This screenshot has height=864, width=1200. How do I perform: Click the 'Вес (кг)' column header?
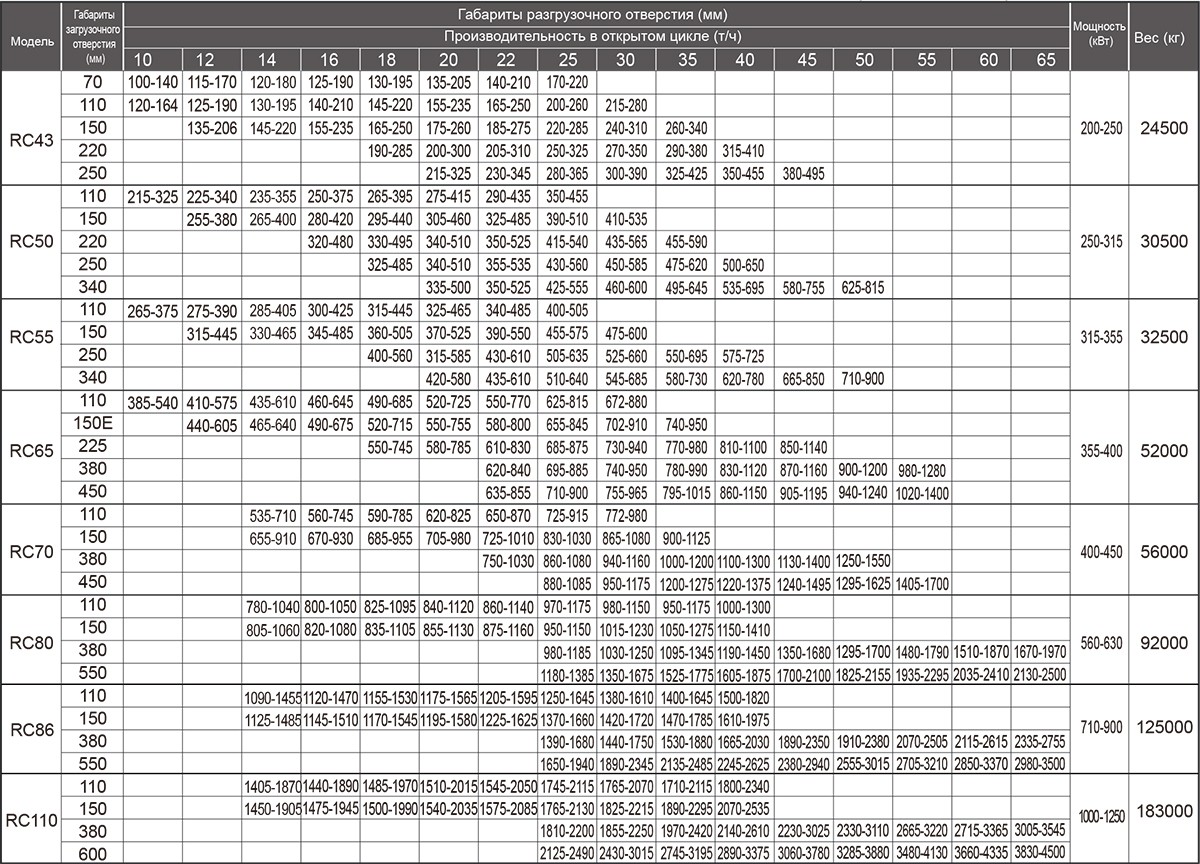click(1161, 36)
